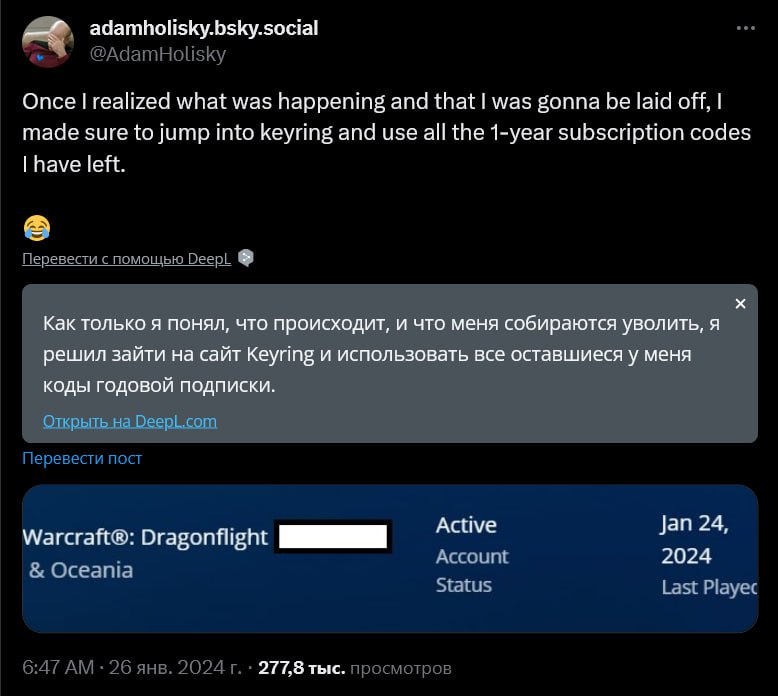
Task: Open the @AdamHolisky handle
Action: coord(158,54)
